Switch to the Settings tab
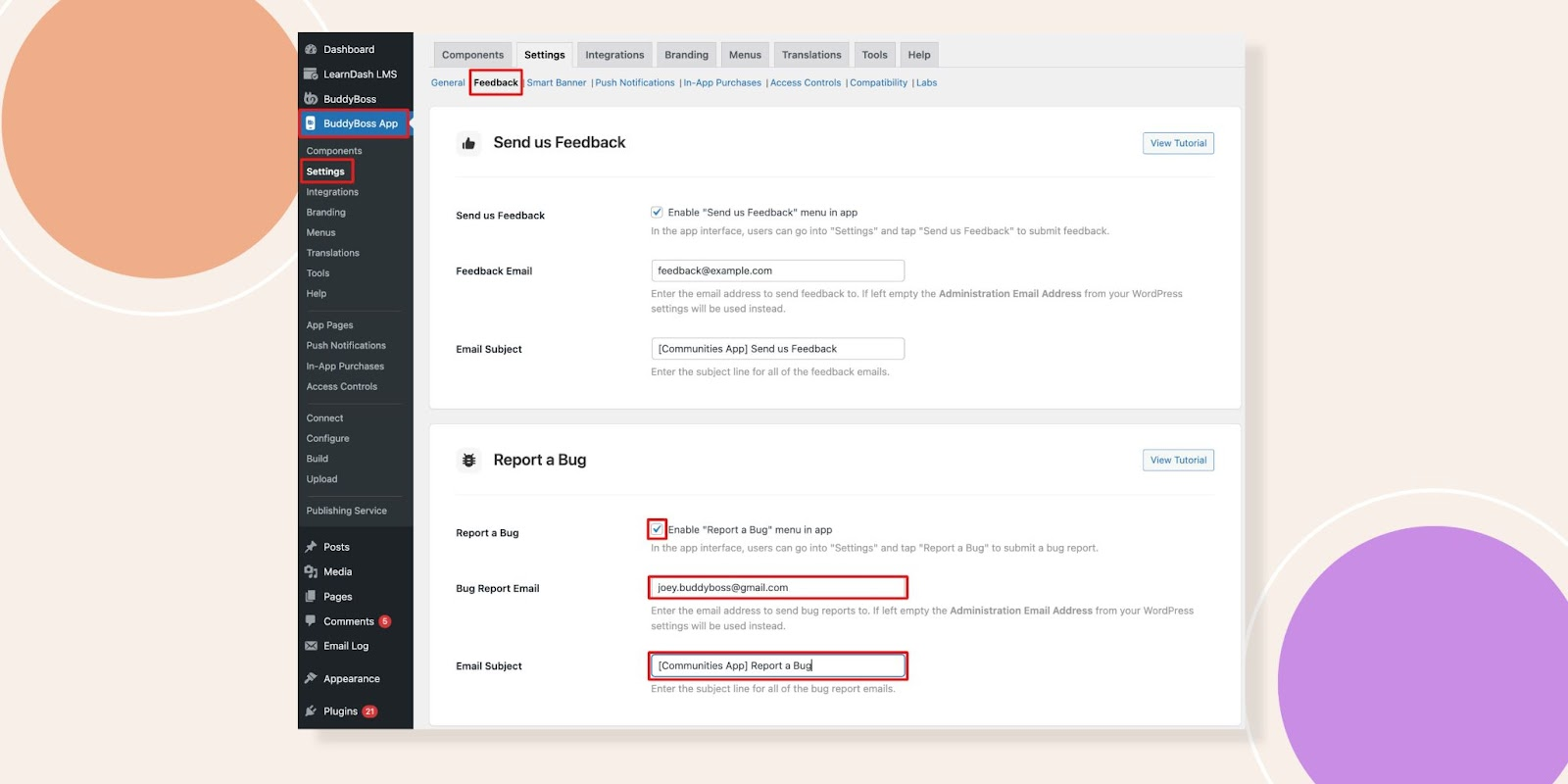The width and height of the screenshot is (1568, 784). pos(545,55)
